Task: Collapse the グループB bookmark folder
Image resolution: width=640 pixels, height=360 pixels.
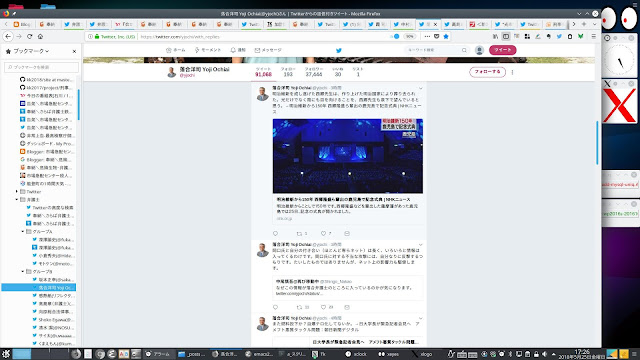Action: tap(22, 271)
